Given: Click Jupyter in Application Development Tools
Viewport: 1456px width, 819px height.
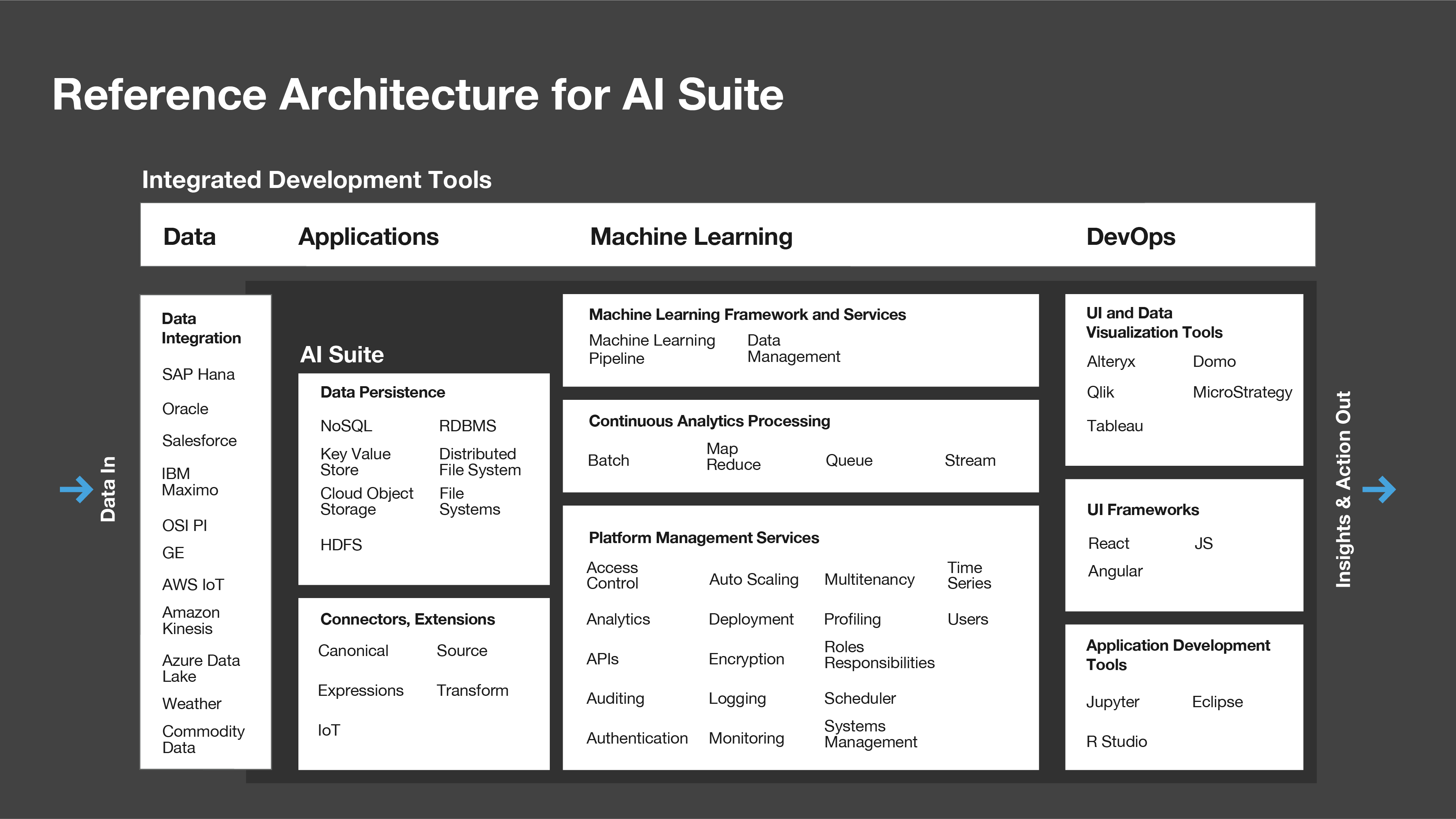Looking at the screenshot, I should [1112, 702].
